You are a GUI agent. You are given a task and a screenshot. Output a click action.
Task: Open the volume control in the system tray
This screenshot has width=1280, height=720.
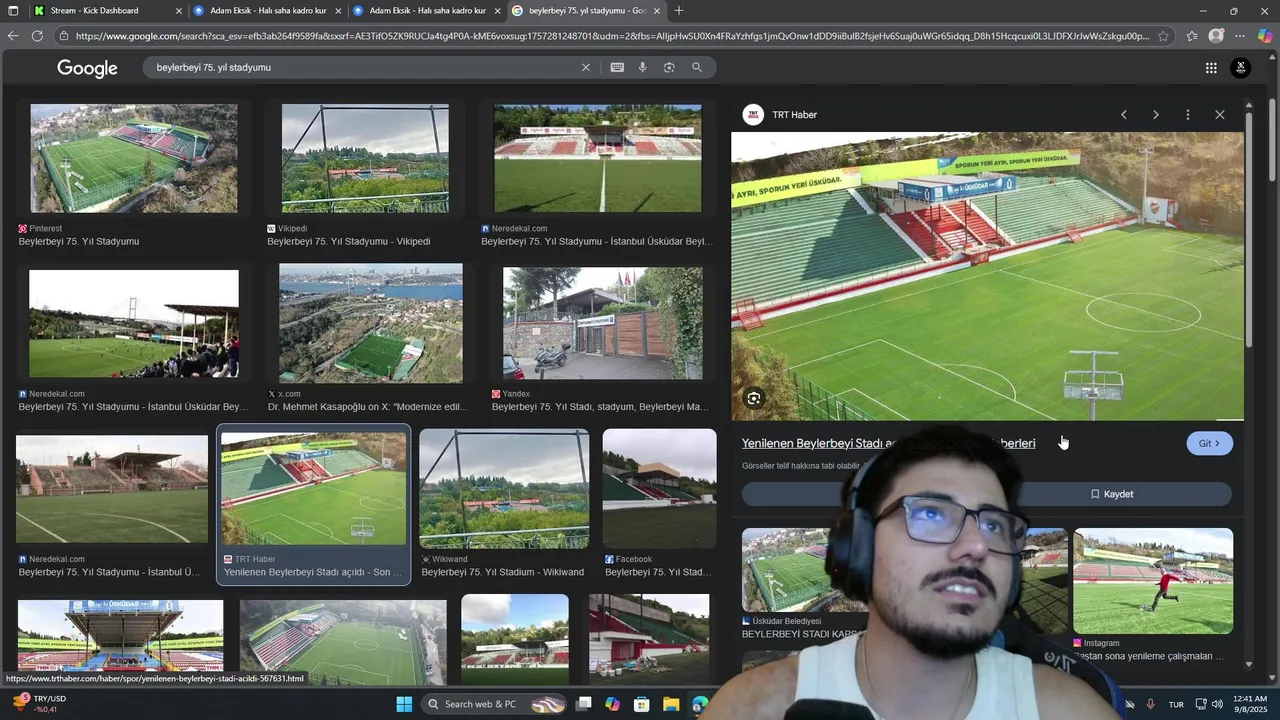1217,704
